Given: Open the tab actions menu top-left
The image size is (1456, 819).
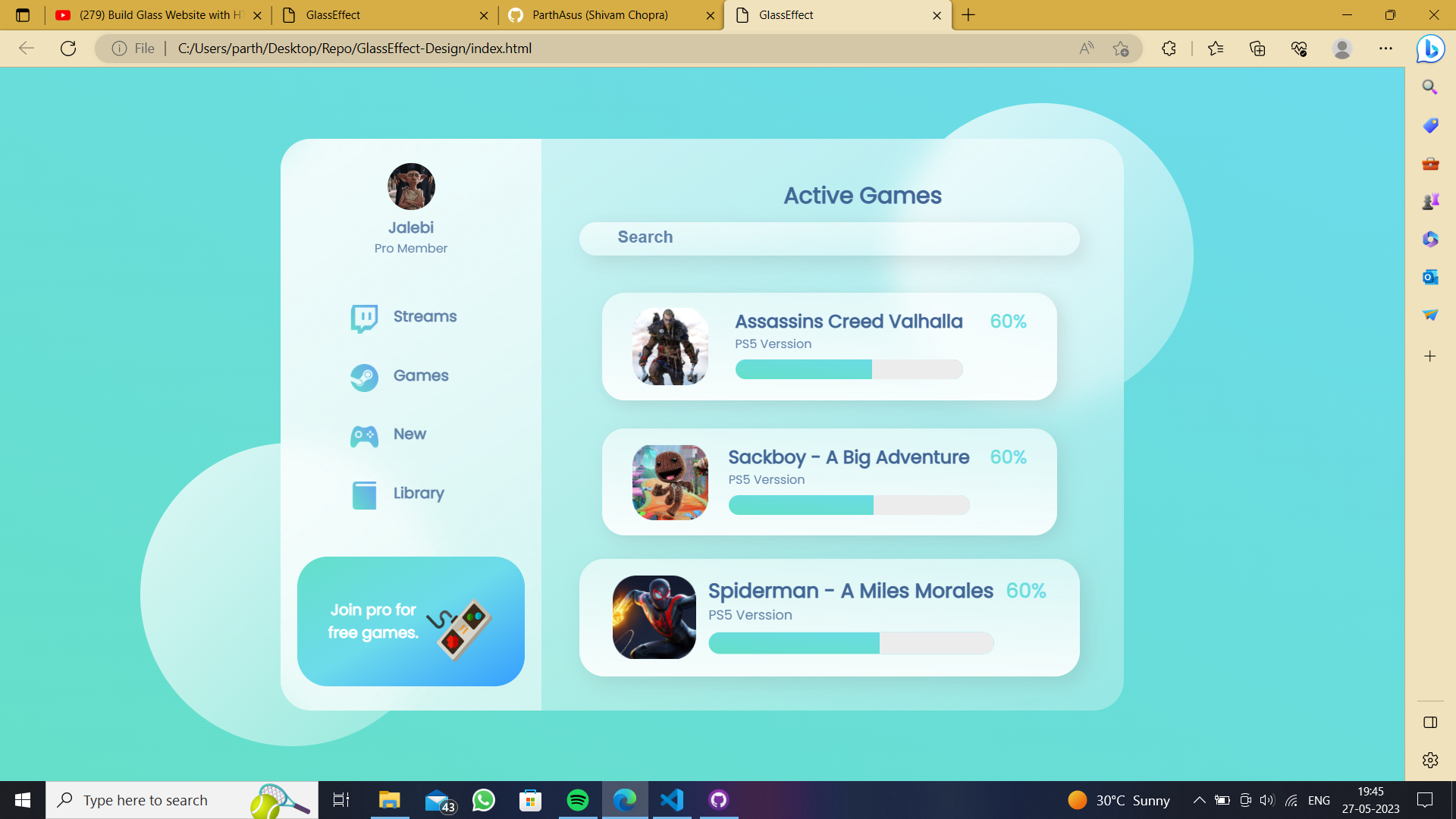Looking at the screenshot, I should 23,14.
